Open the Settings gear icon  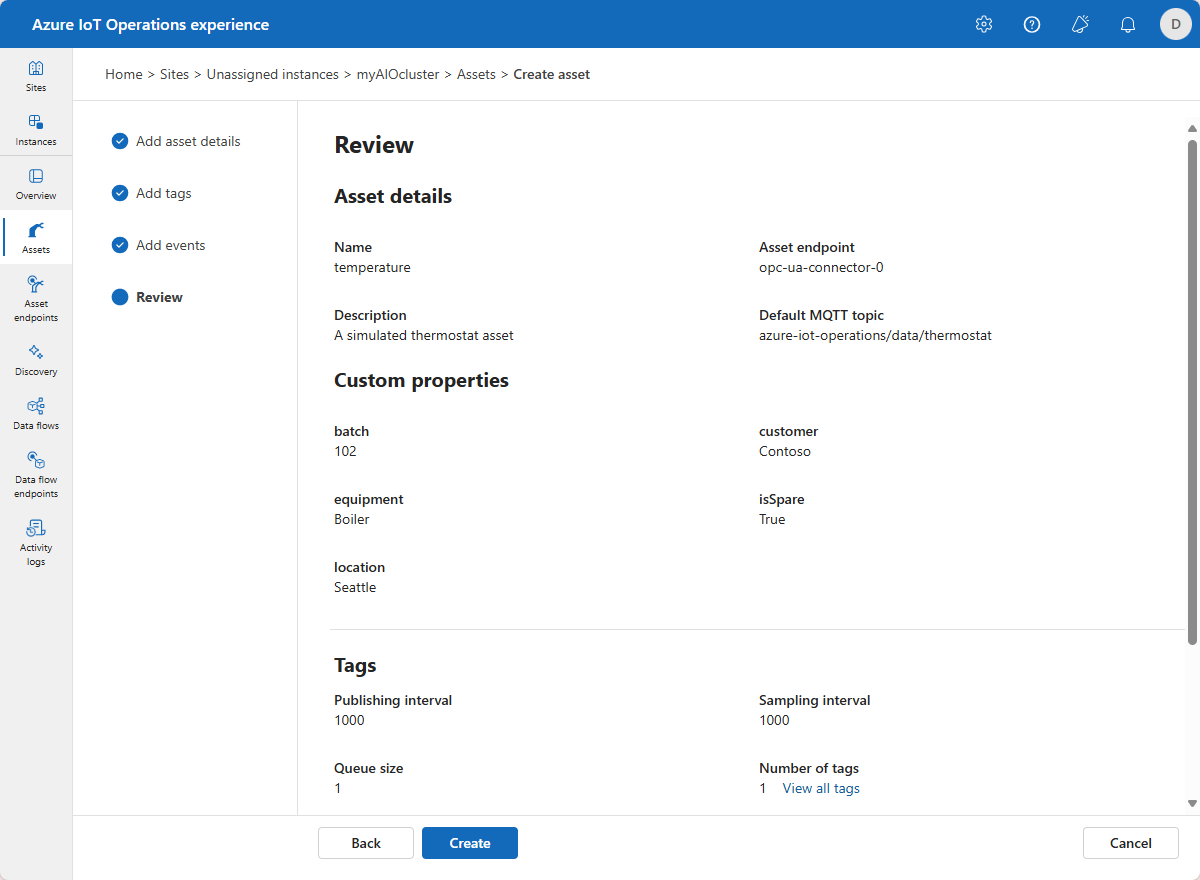(984, 24)
